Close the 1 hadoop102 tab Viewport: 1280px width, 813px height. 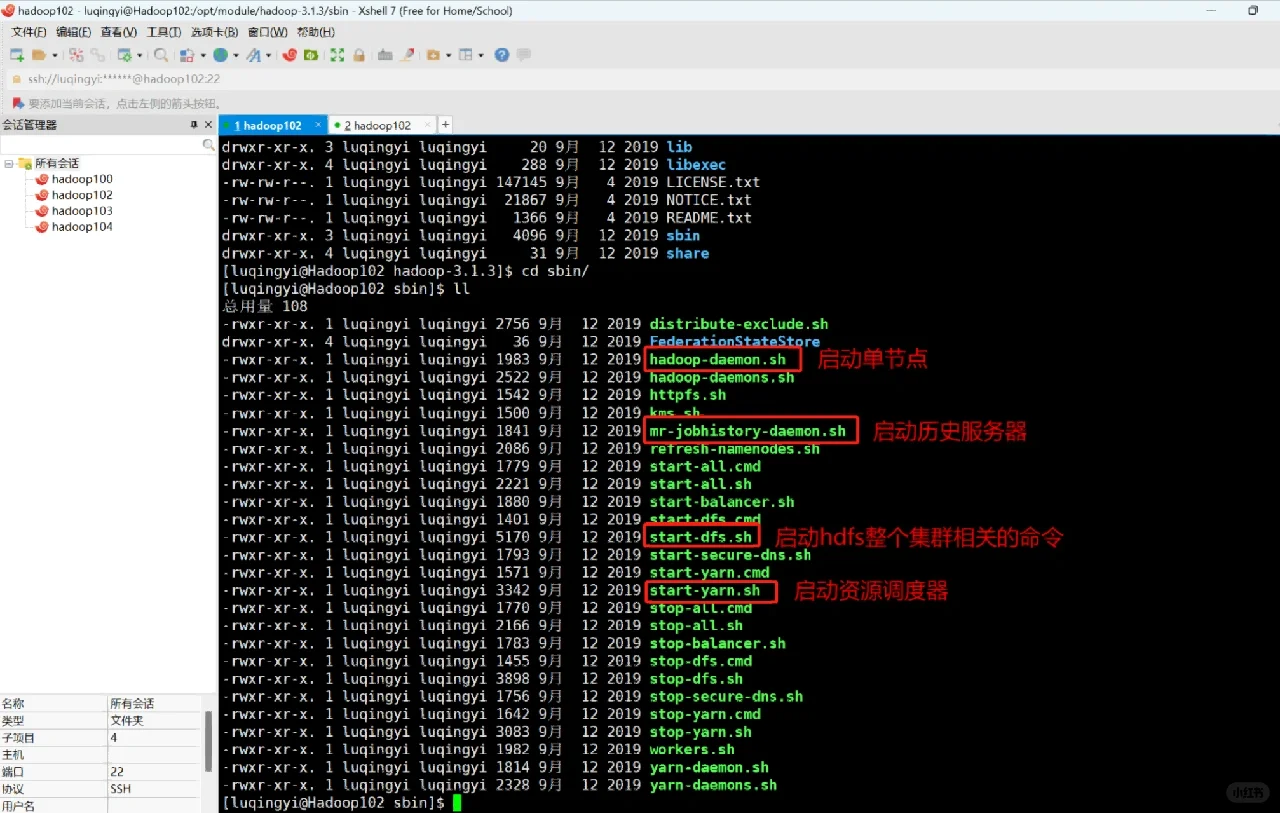318,125
